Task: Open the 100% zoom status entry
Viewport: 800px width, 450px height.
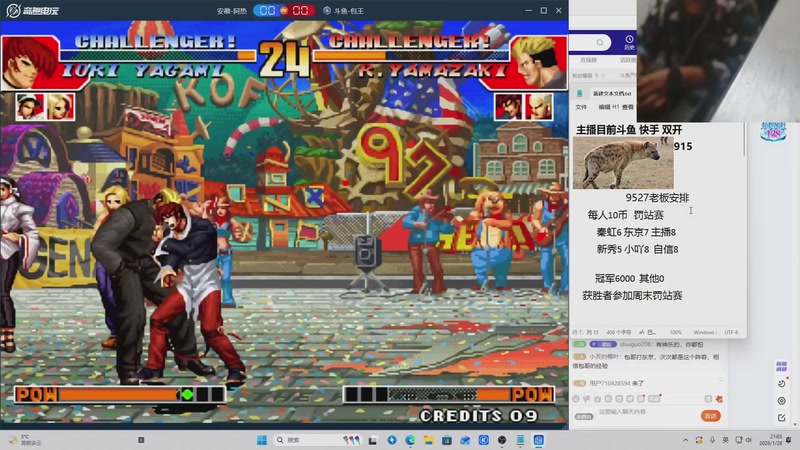Action: point(676,332)
